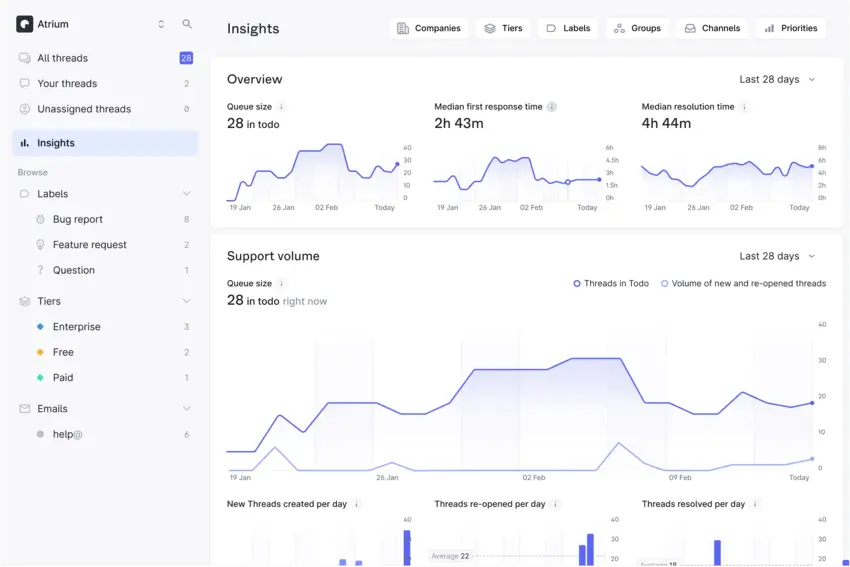The width and height of the screenshot is (850, 567).
Task: Switch to the Priorities tab
Action: click(790, 28)
